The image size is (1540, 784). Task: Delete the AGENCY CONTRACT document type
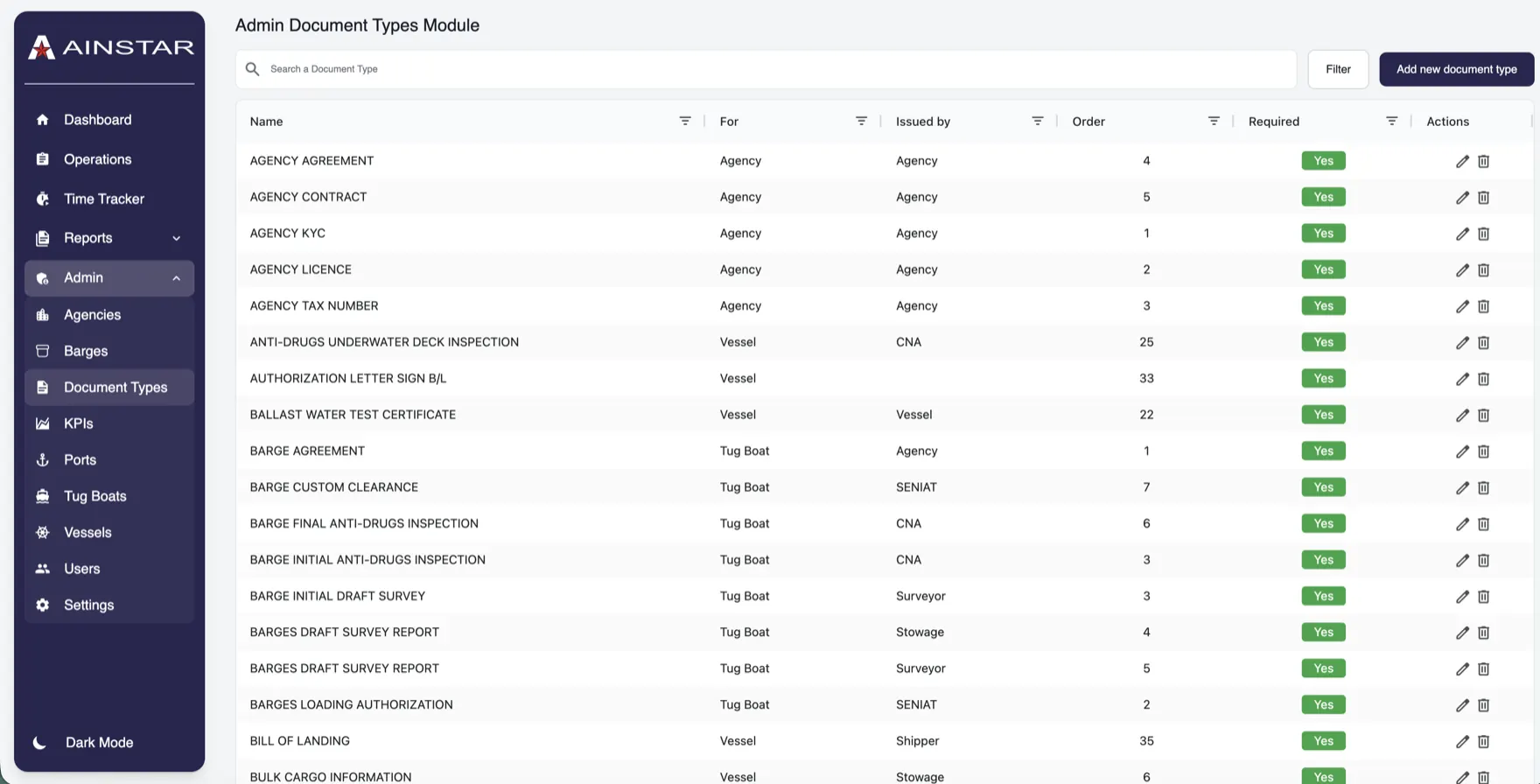[x=1483, y=198]
